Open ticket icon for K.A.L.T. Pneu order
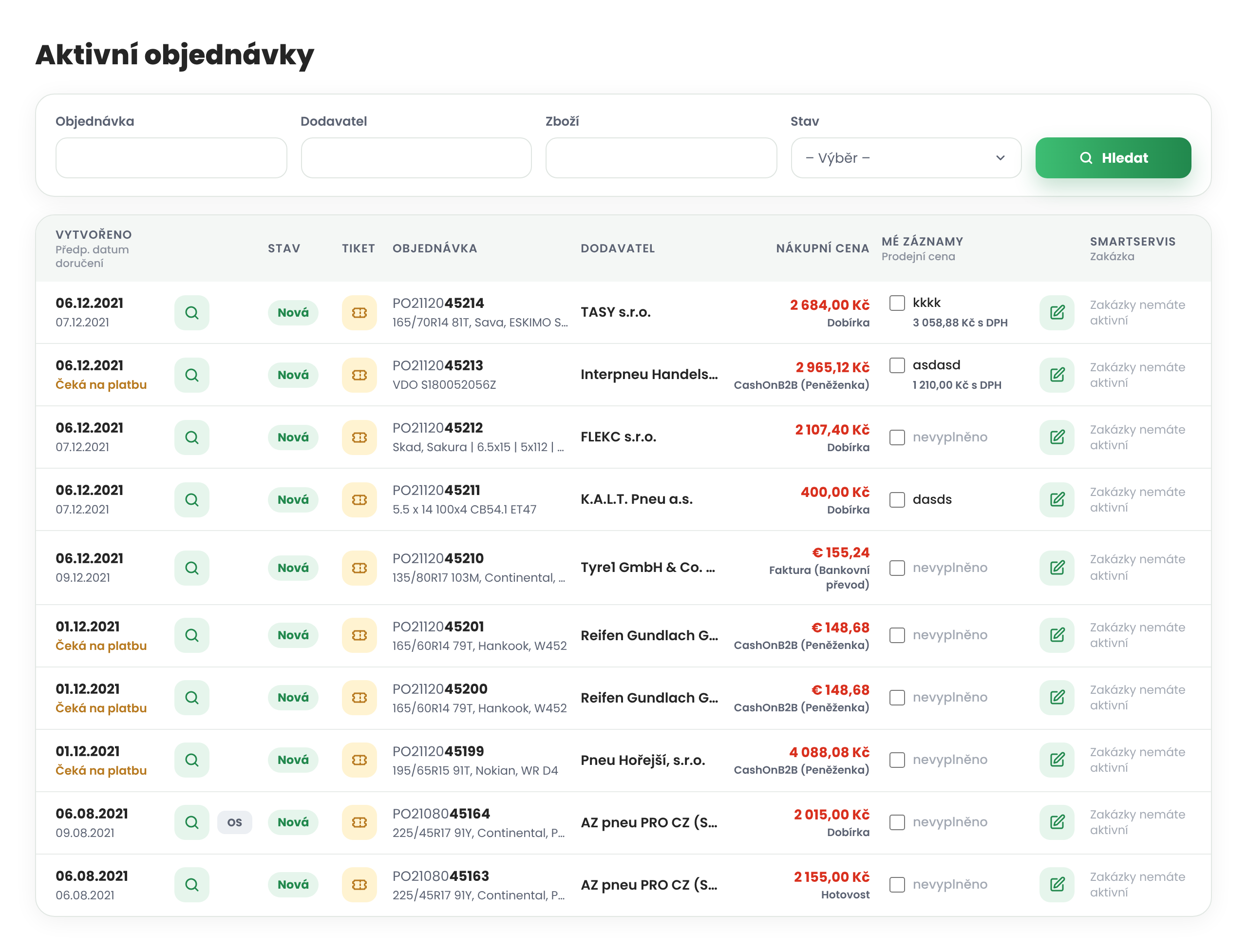This screenshot has height=952, width=1247. [x=359, y=499]
